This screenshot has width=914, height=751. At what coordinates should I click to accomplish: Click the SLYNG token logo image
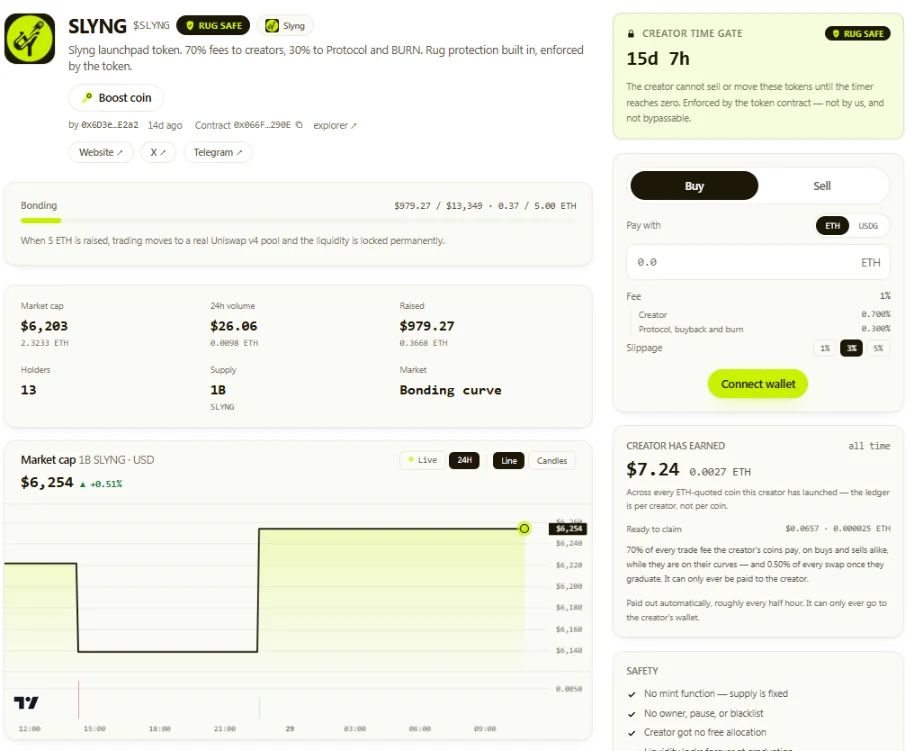click(30, 38)
